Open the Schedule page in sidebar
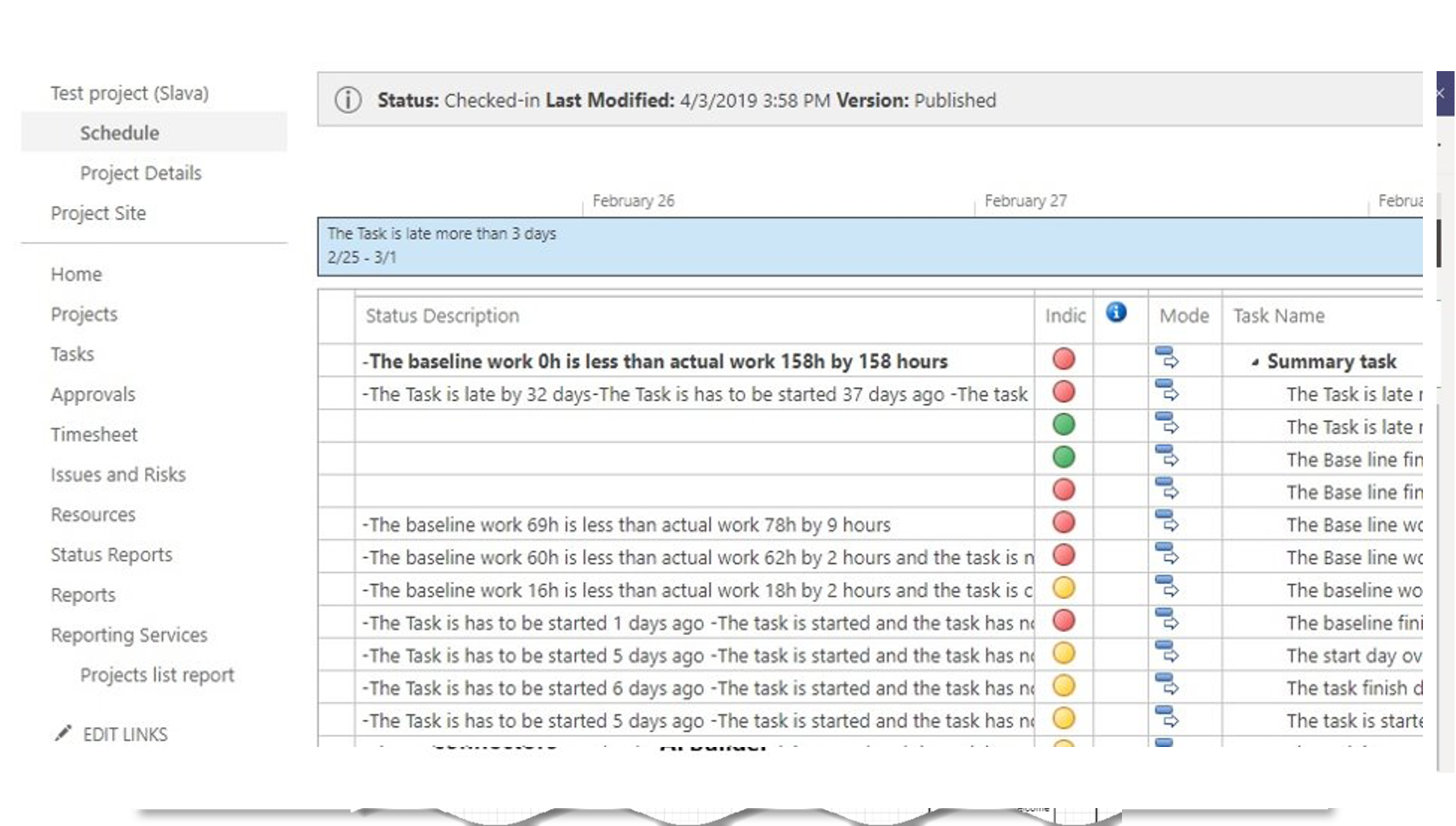Viewport: 1456px width, 826px height. 119,133
